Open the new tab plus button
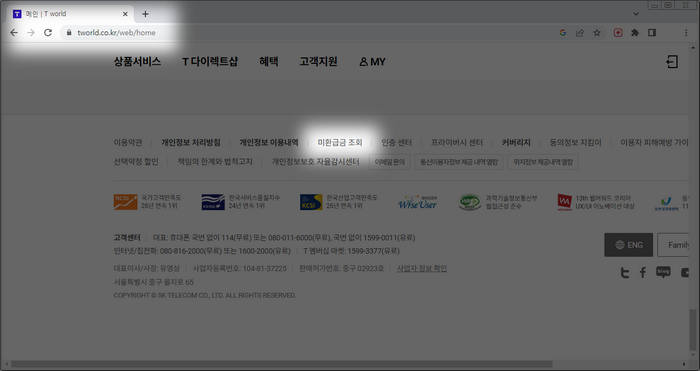The width and height of the screenshot is (700, 371). pyautogui.click(x=145, y=14)
